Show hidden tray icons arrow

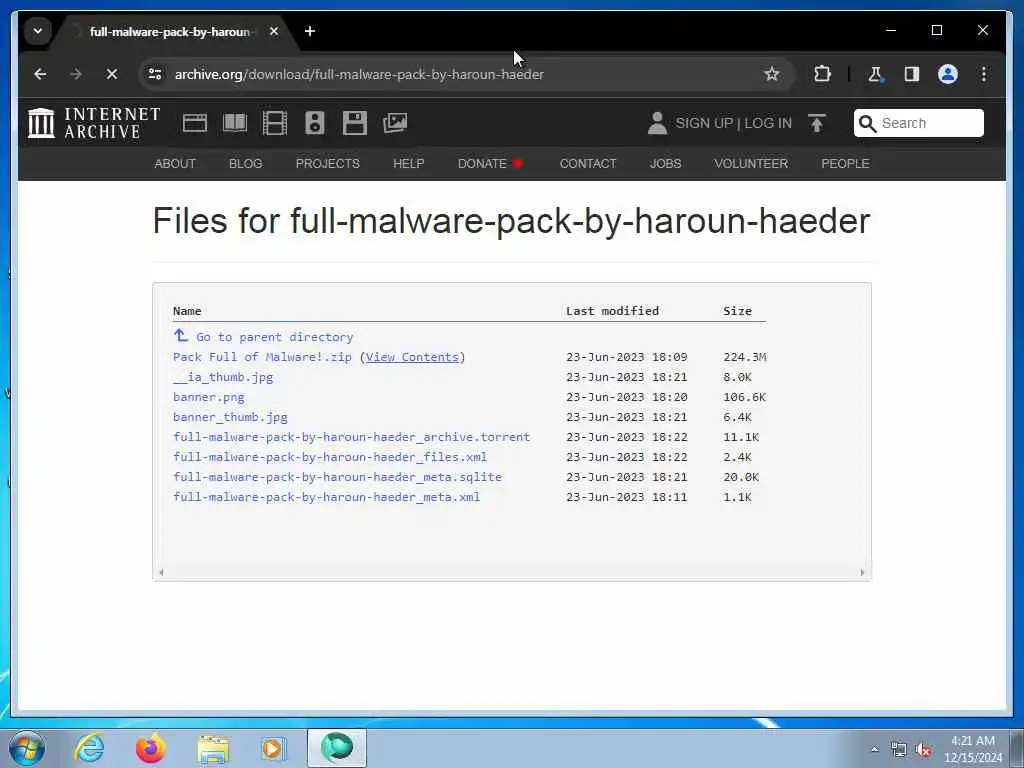click(x=874, y=749)
